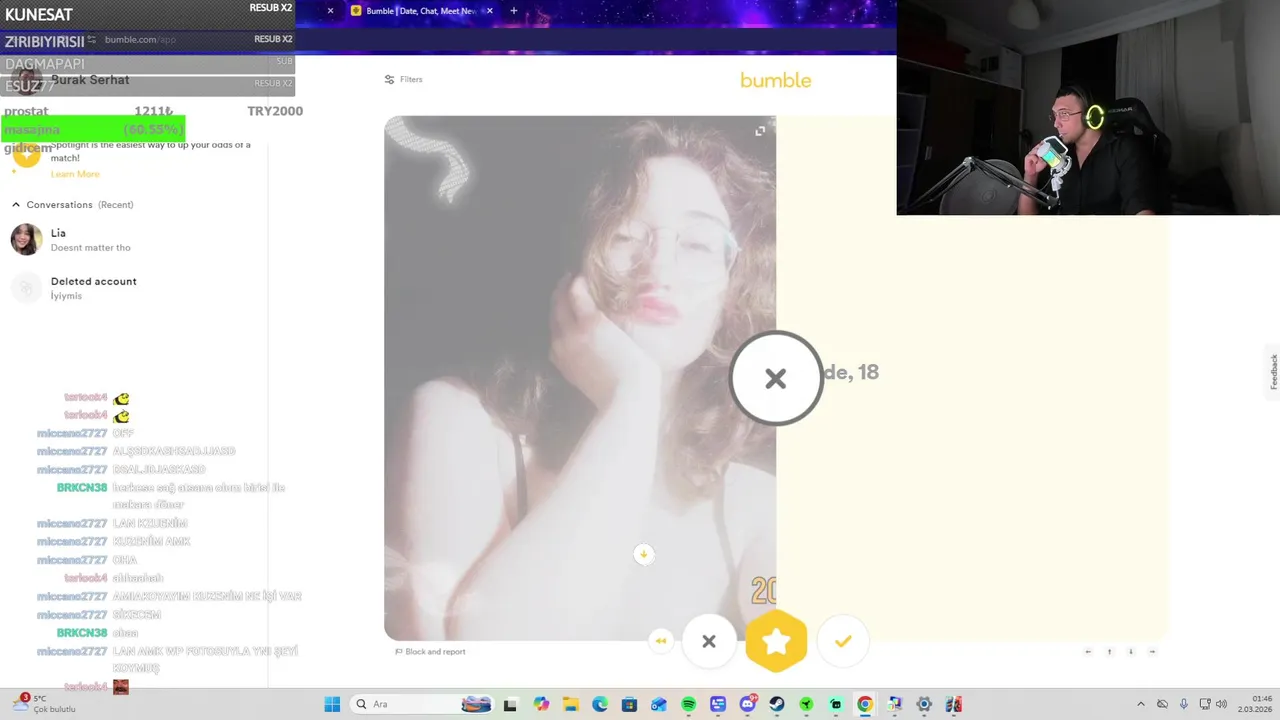Image resolution: width=1280 pixels, height=720 pixels.
Task: Click Block and report
Action: [430, 652]
